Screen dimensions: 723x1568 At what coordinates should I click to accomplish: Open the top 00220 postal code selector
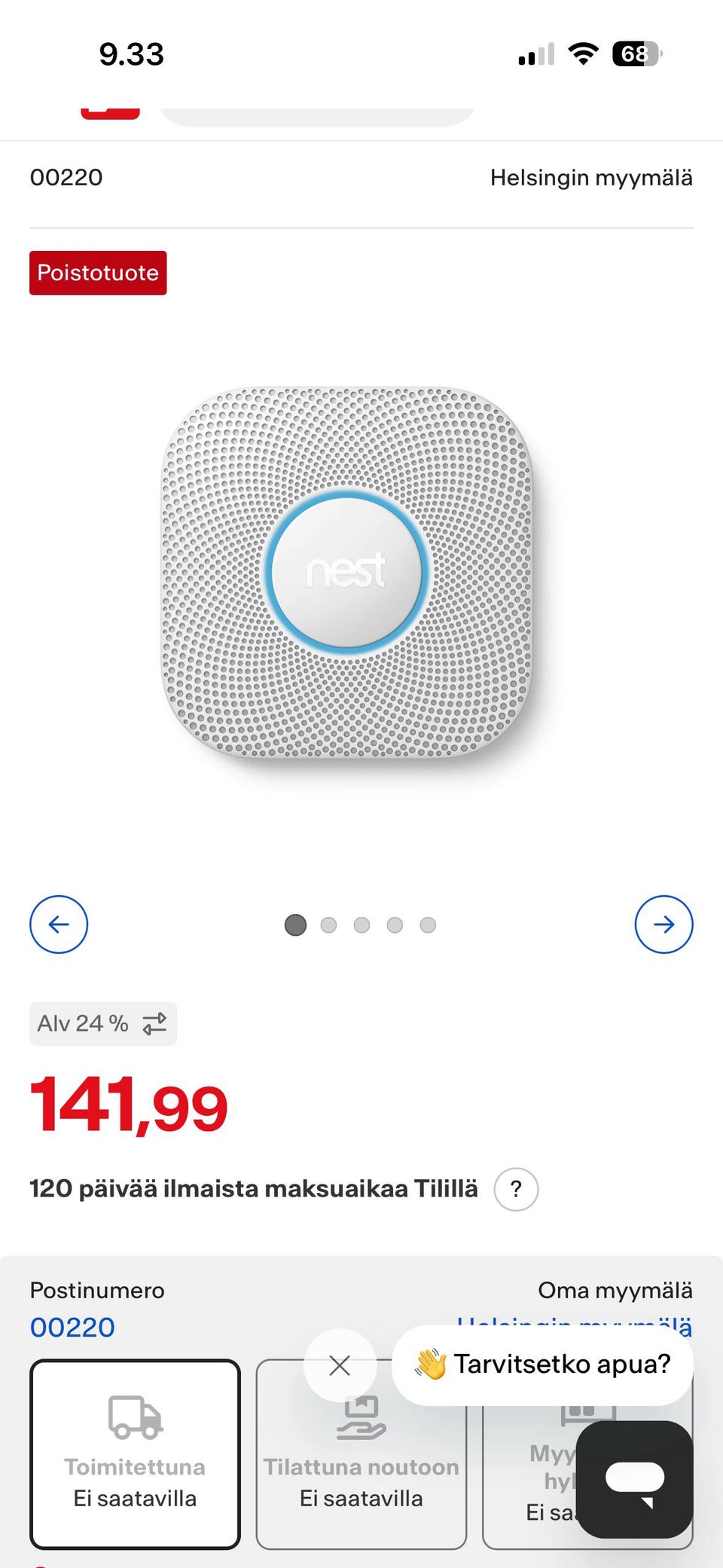[x=66, y=178]
